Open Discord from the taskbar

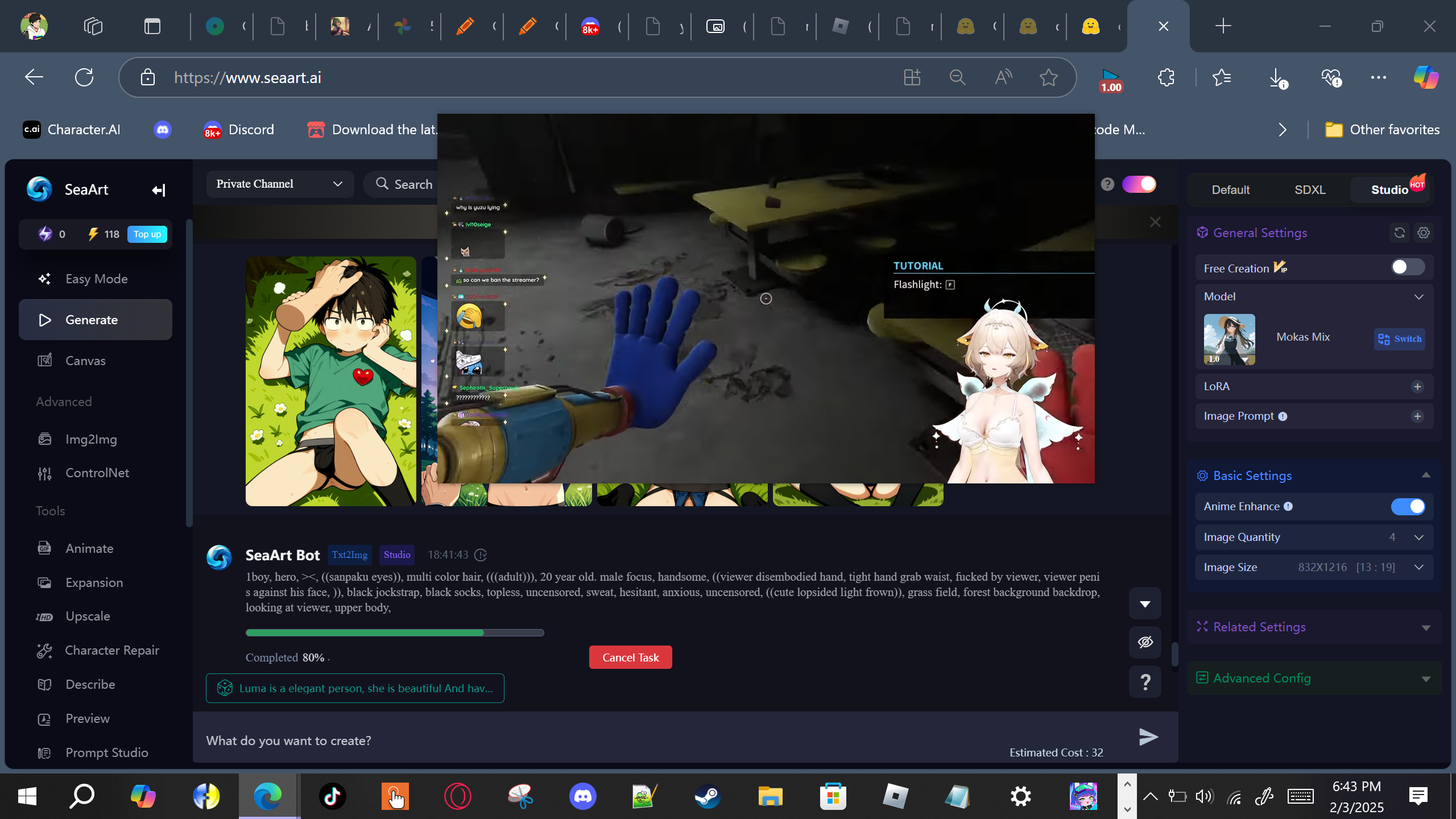583,796
